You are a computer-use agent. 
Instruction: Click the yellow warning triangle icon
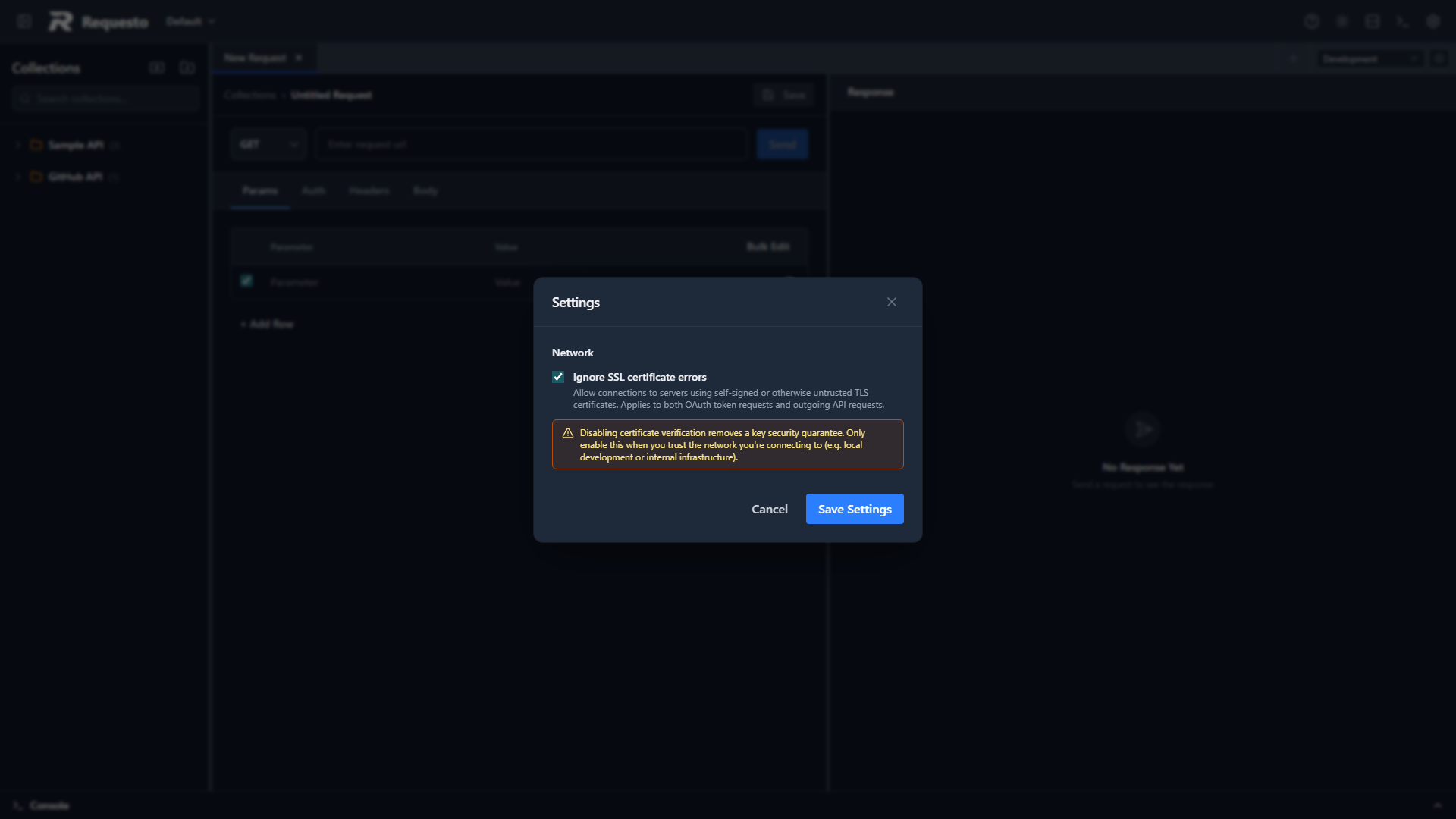pyautogui.click(x=568, y=433)
